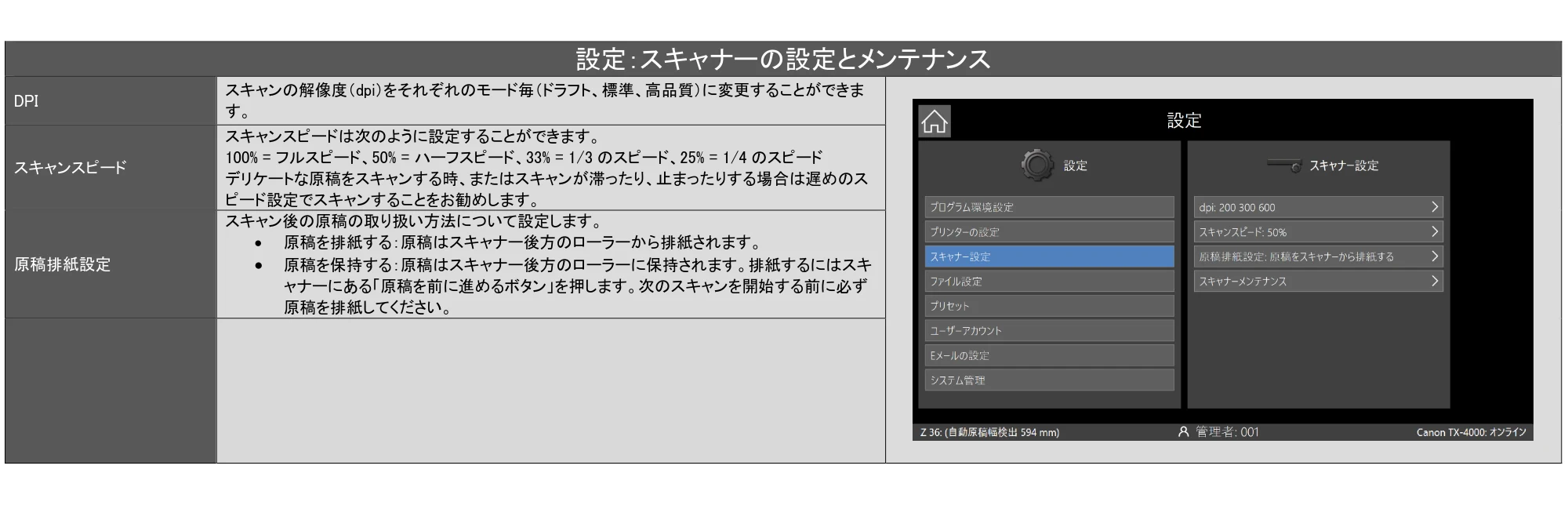Click the 設定 screen title
The image size is (1568, 531).
pyautogui.click(x=1184, y=121)
